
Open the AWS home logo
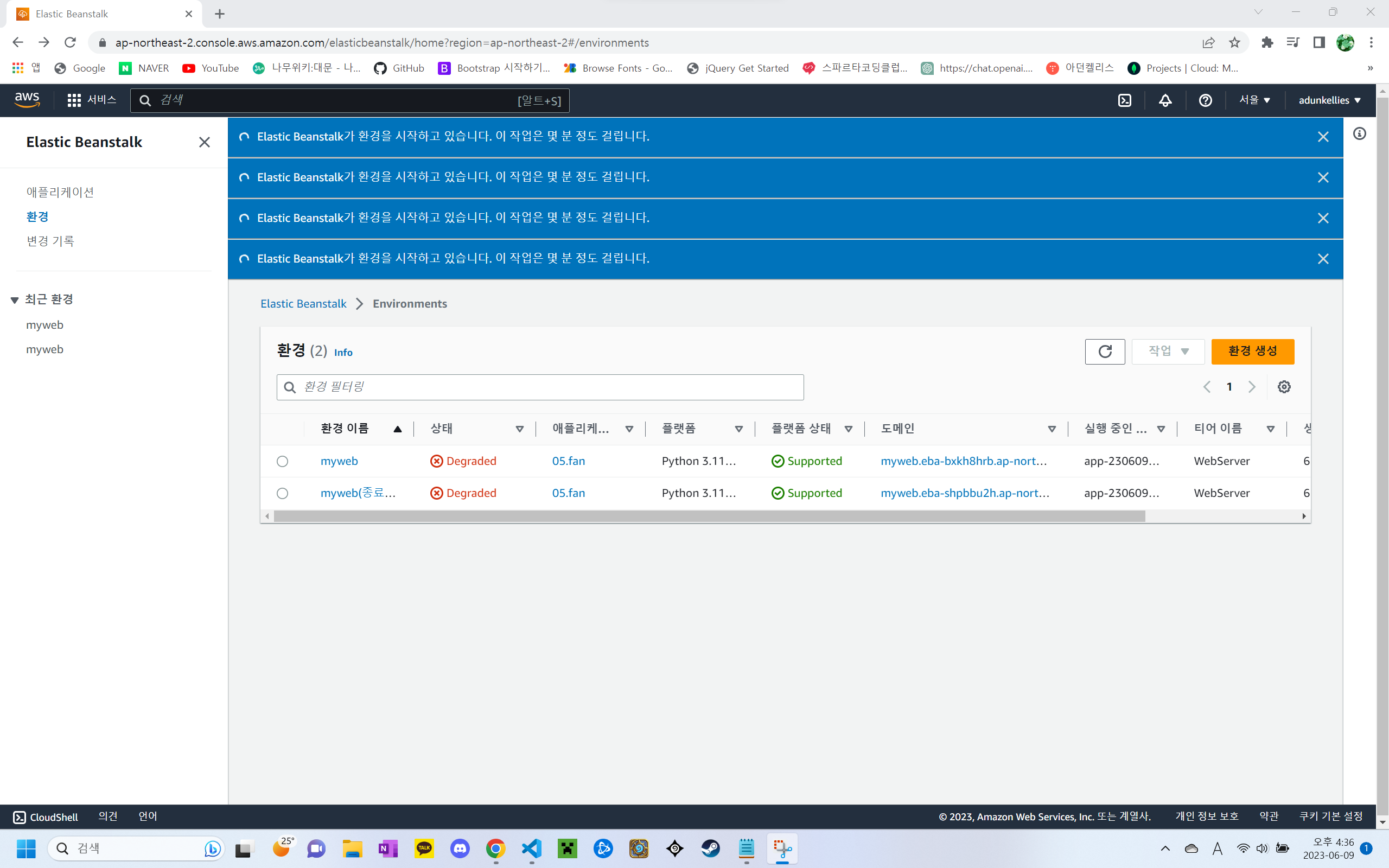[27, 100]
